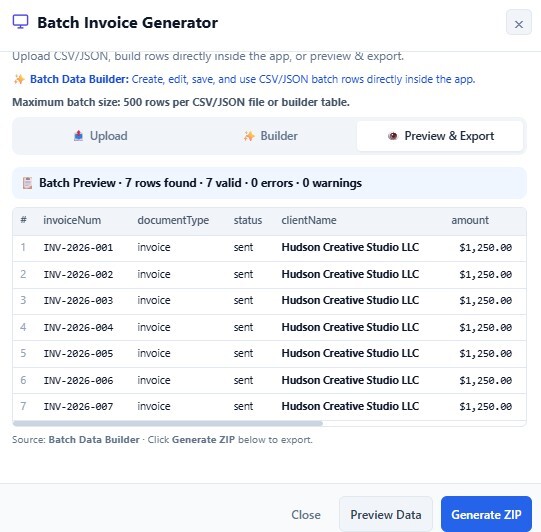Viewport: 541px width, 532px height.
Task: Switch to the Upload tab
Action: [101, 136]
